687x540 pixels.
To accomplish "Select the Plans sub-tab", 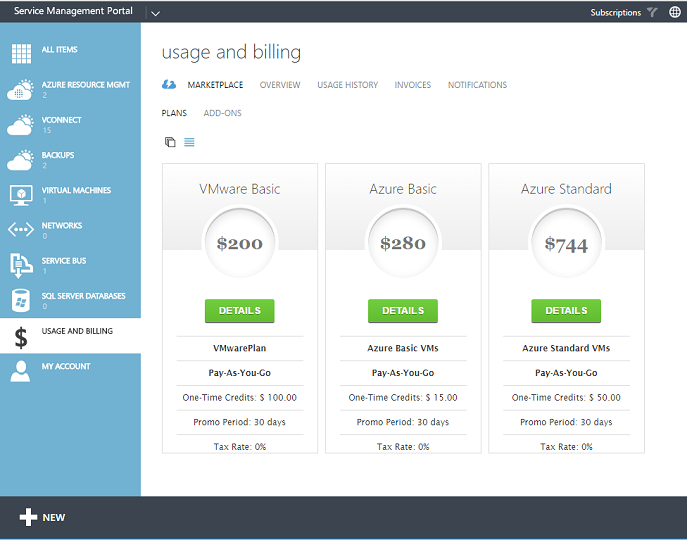I will pos(174,113).
